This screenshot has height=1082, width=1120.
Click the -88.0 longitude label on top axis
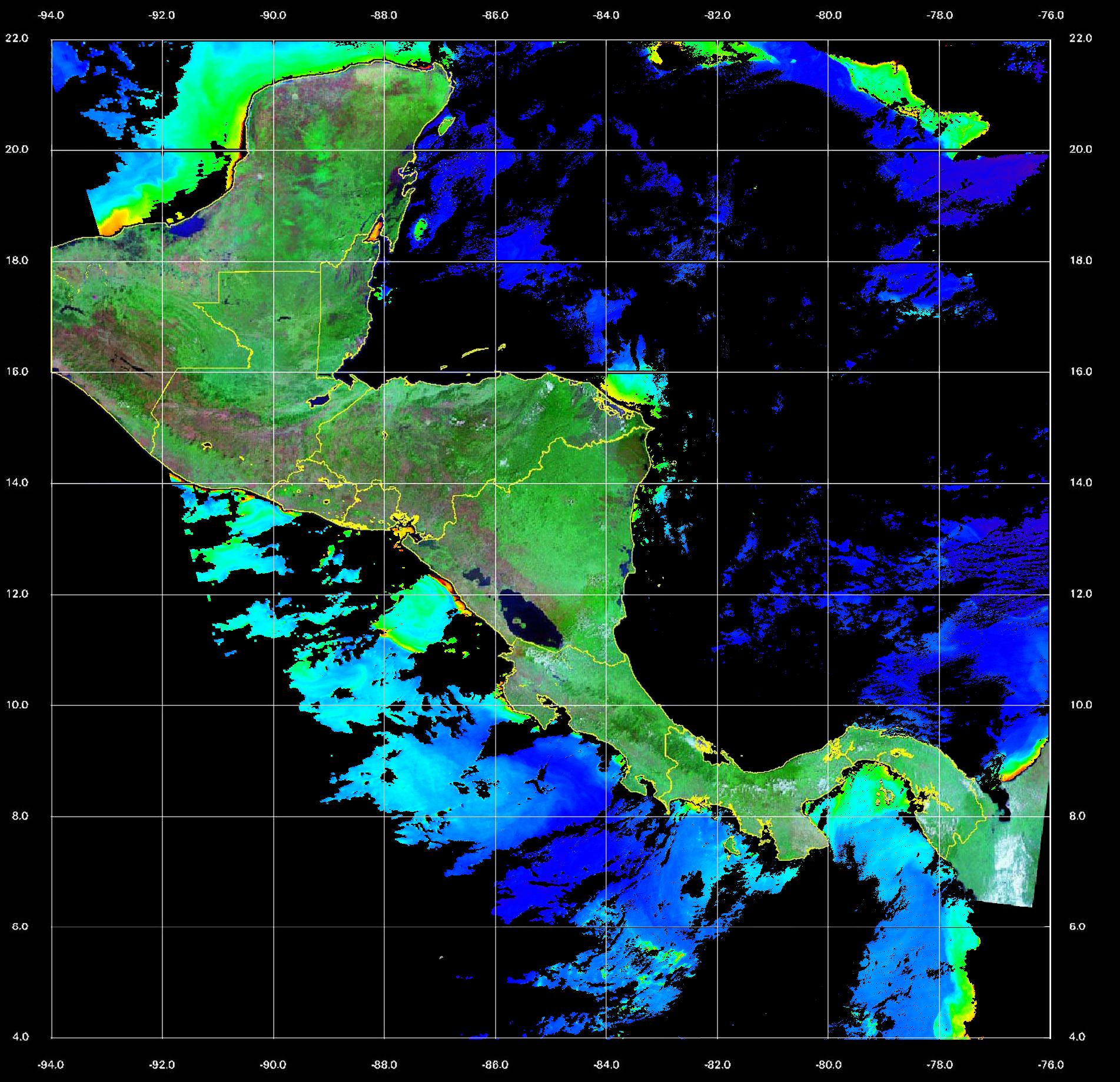coord(384,15)
